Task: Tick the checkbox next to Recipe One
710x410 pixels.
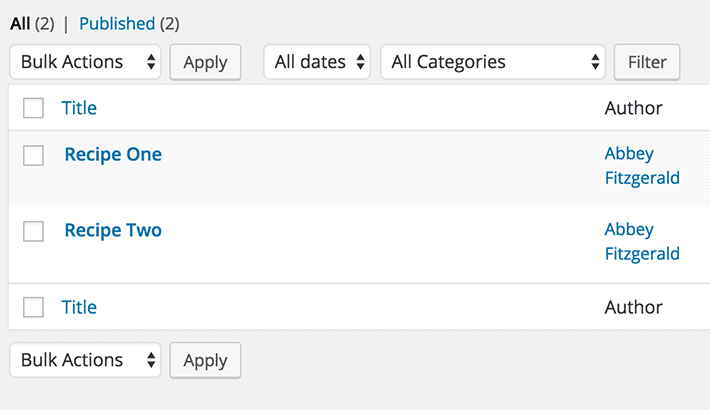Action: click(33, 155)
